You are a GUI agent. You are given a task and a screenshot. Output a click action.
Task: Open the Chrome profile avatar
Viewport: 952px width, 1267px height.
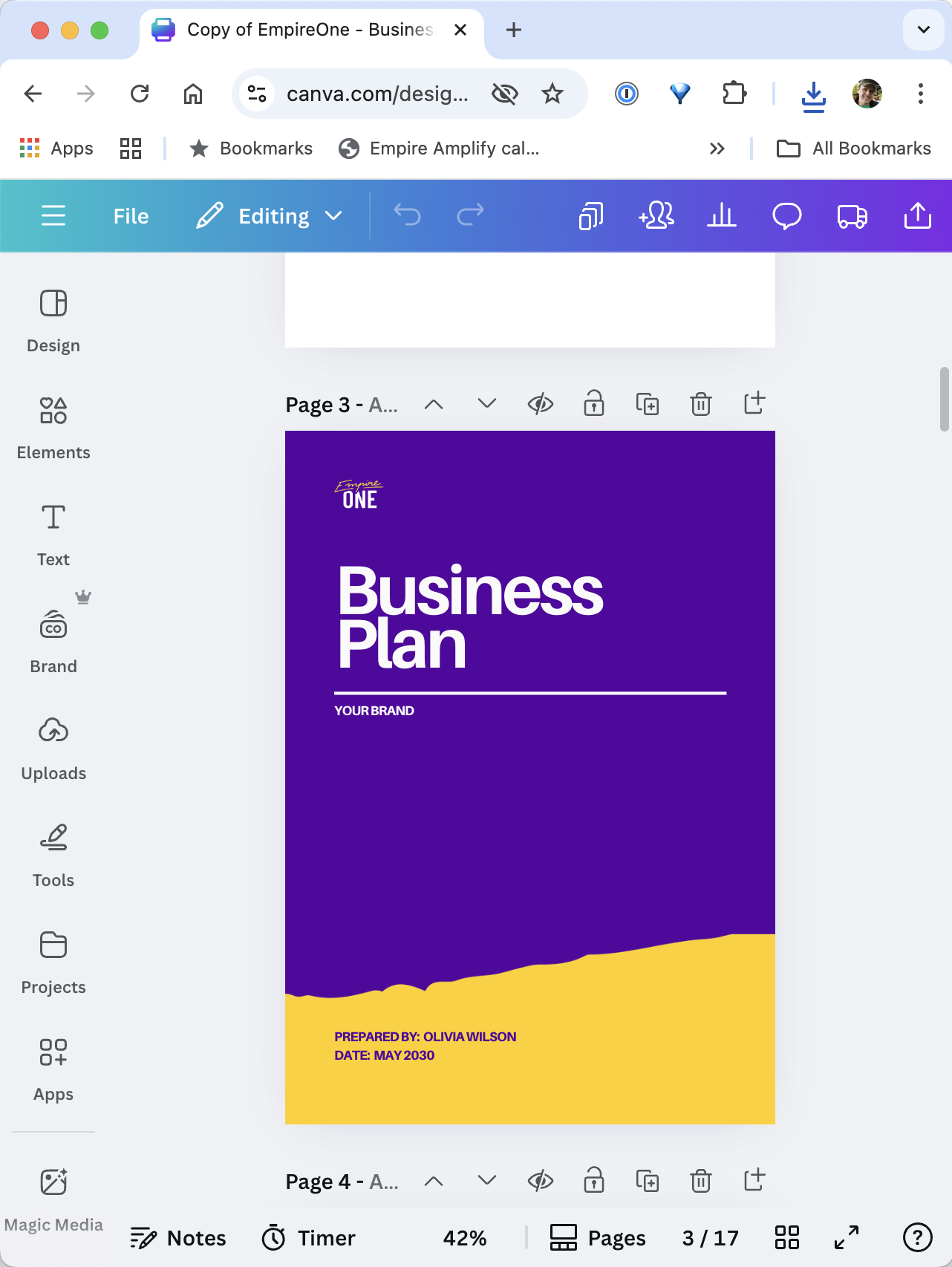click(867, 94)
